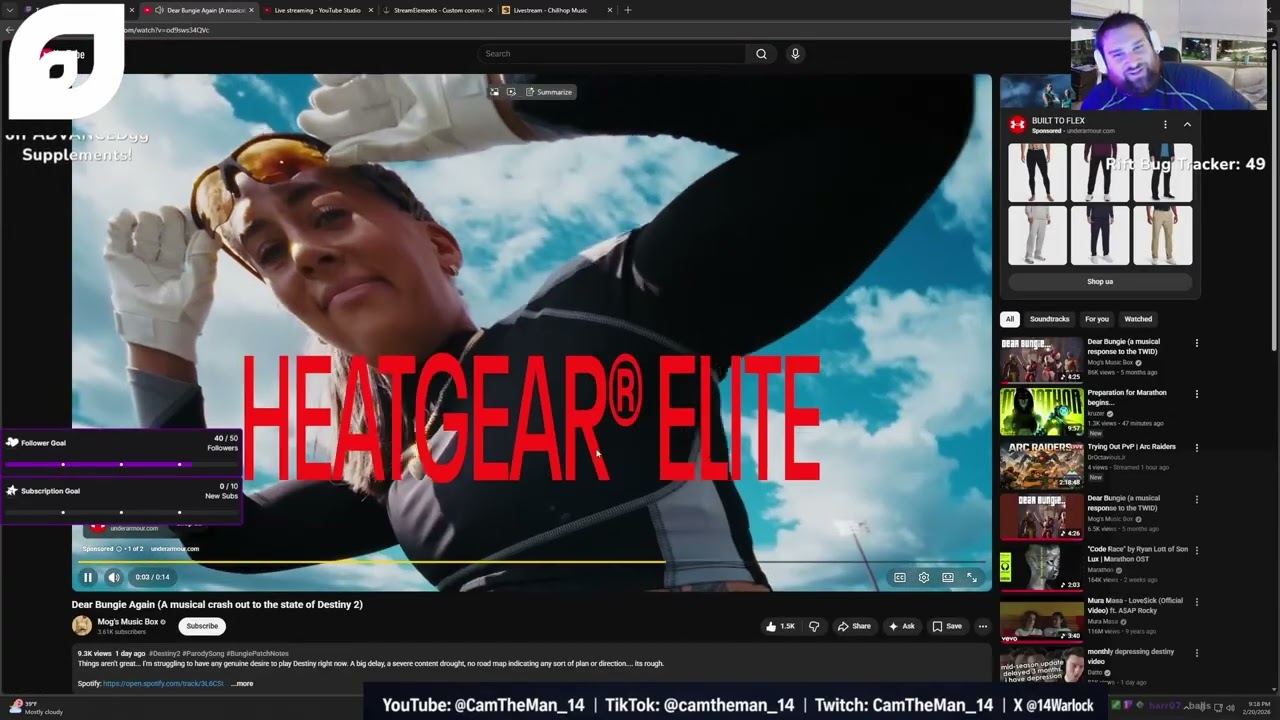Like the video with the thumbs-up button
1280x720 pixels.
pyautogui.click(x=780, y=626)
